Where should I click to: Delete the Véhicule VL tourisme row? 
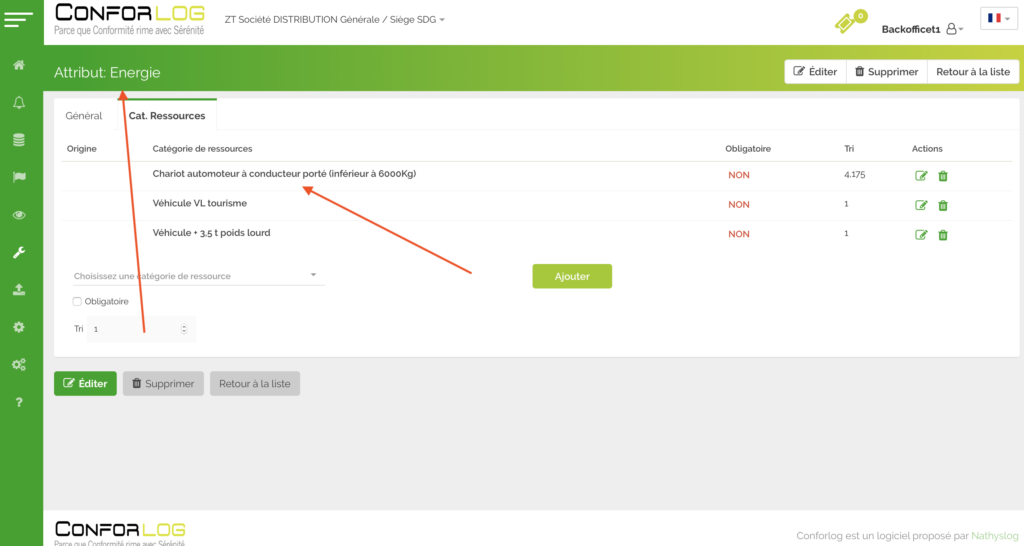click(943, 205)
